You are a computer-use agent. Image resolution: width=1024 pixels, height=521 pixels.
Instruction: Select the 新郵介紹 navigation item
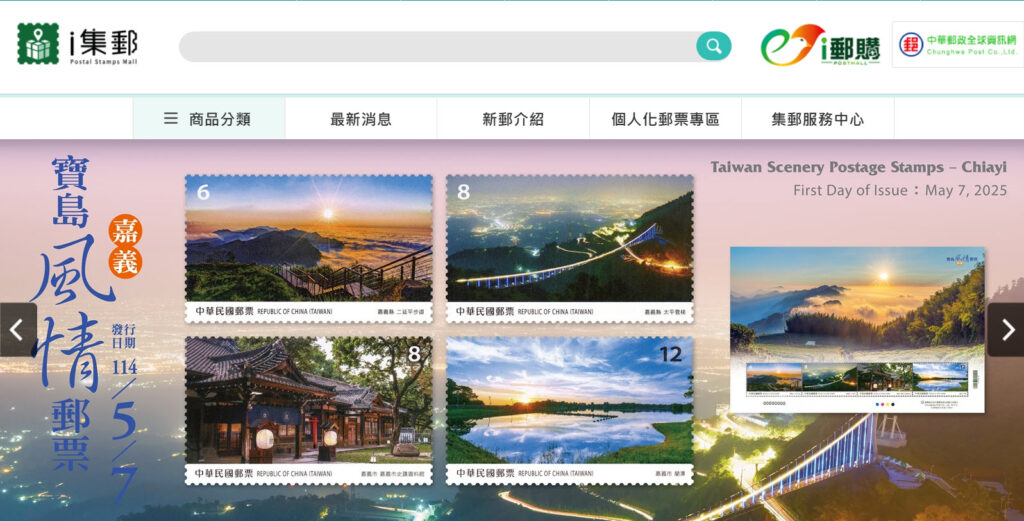(x=513, y=119)
